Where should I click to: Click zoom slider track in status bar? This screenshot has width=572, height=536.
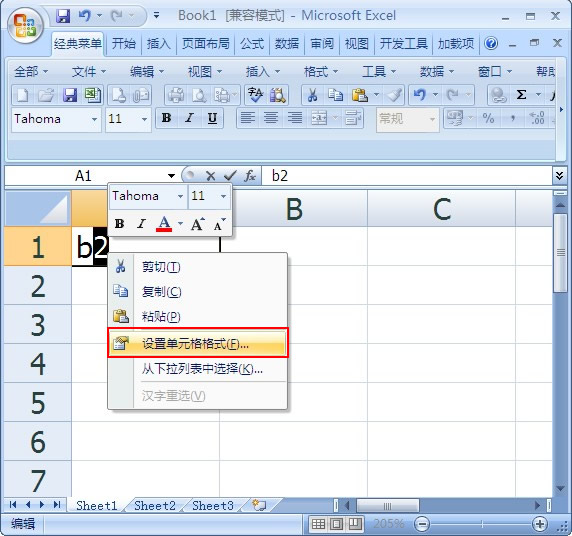(481, 525)
